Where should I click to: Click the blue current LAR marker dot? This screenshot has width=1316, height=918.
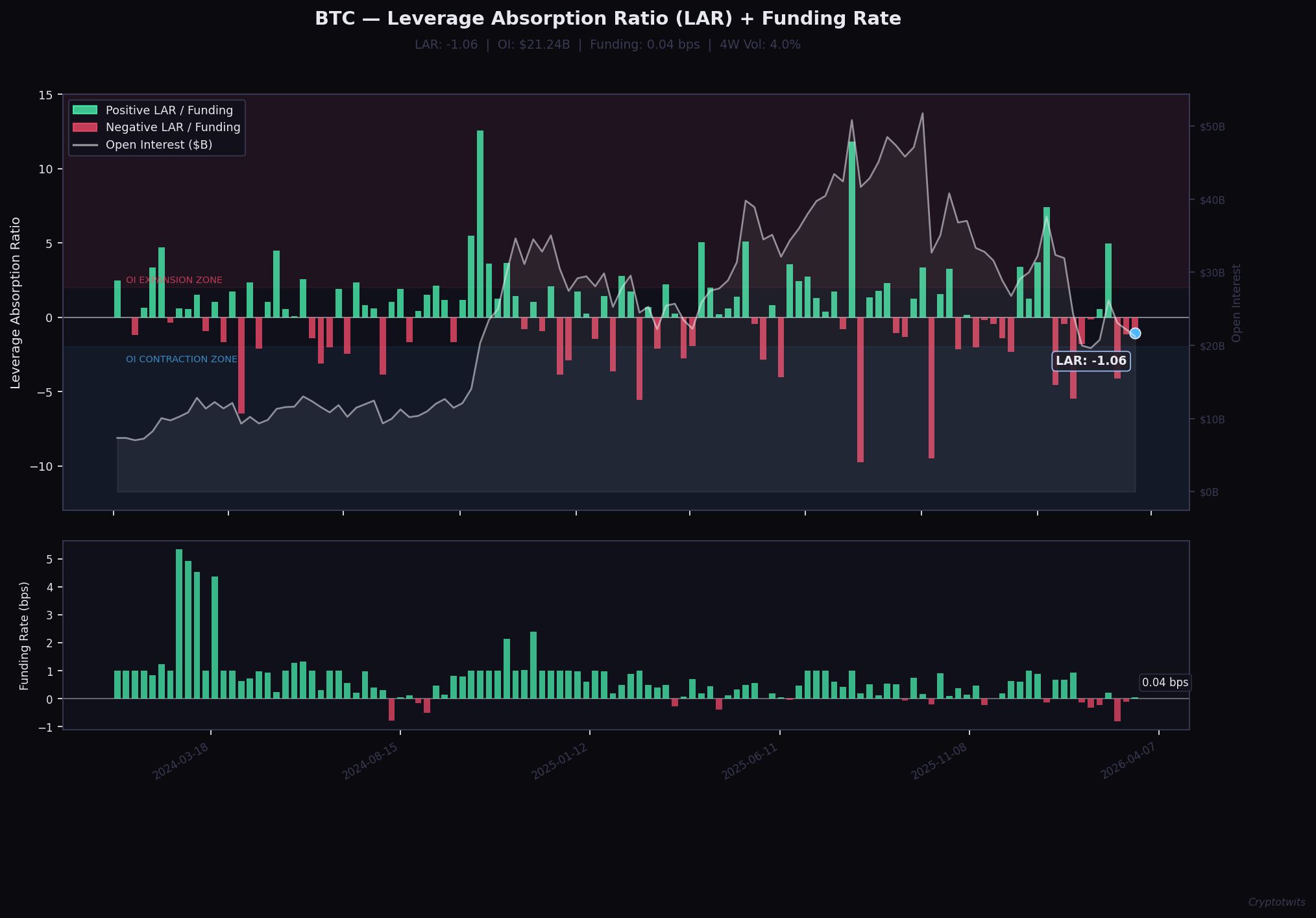point(1135,333)
